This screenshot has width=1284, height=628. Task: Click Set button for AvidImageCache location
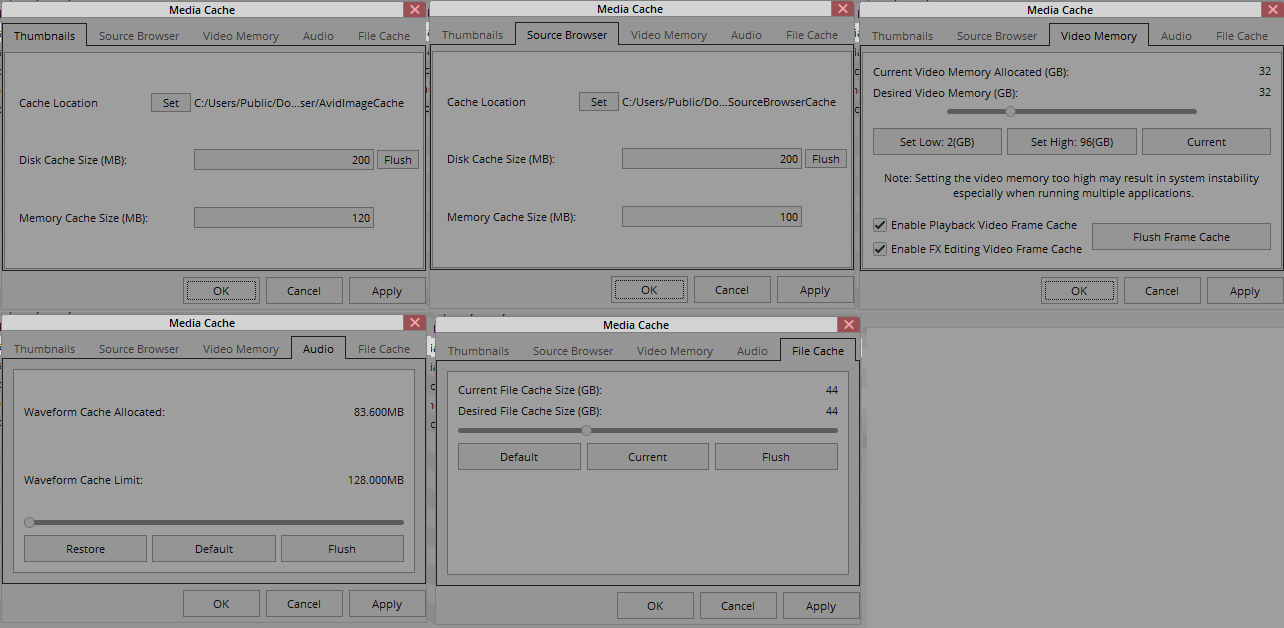[x=171, y=103]
